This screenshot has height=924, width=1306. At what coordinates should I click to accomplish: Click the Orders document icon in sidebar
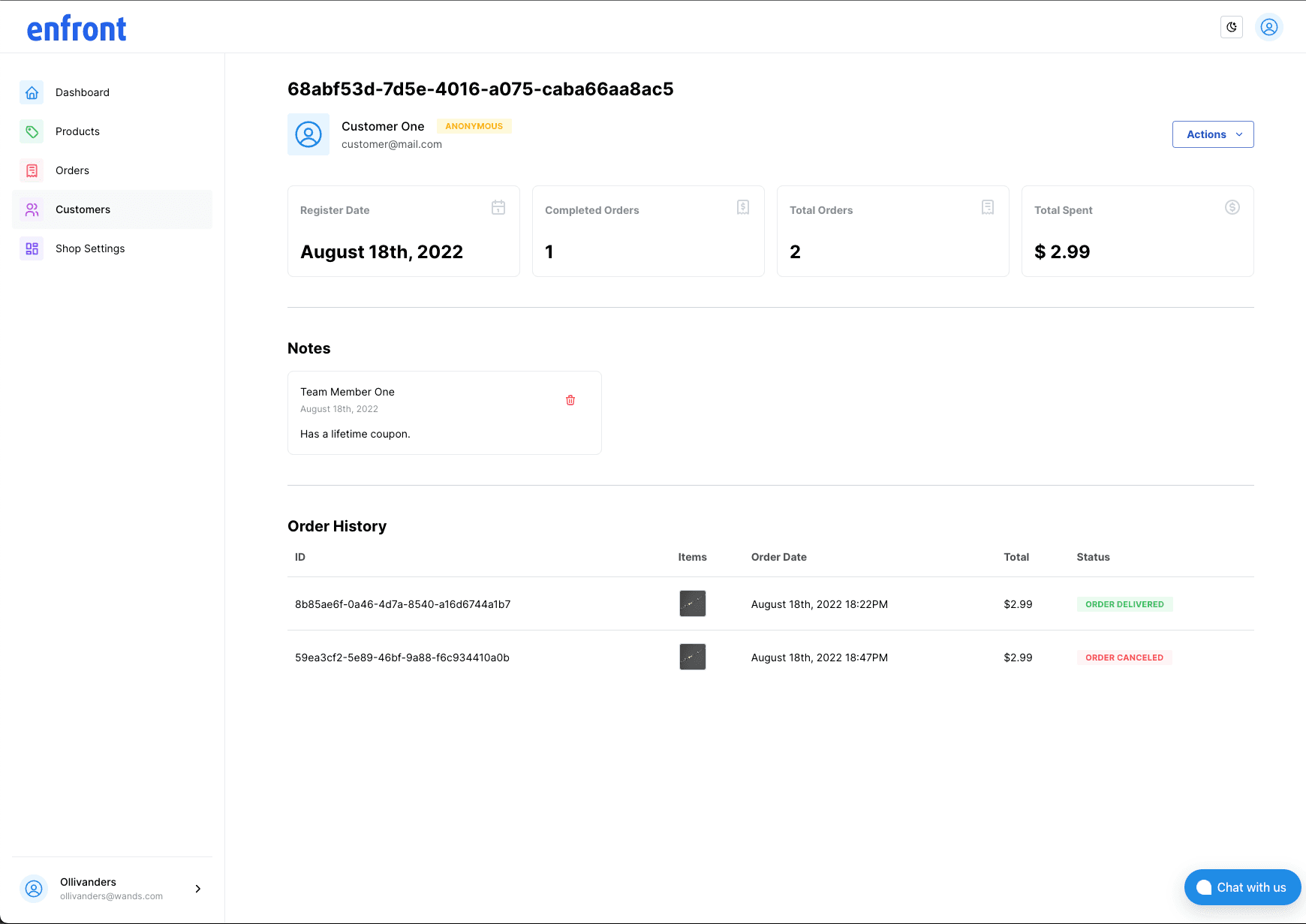coord(32,170)
